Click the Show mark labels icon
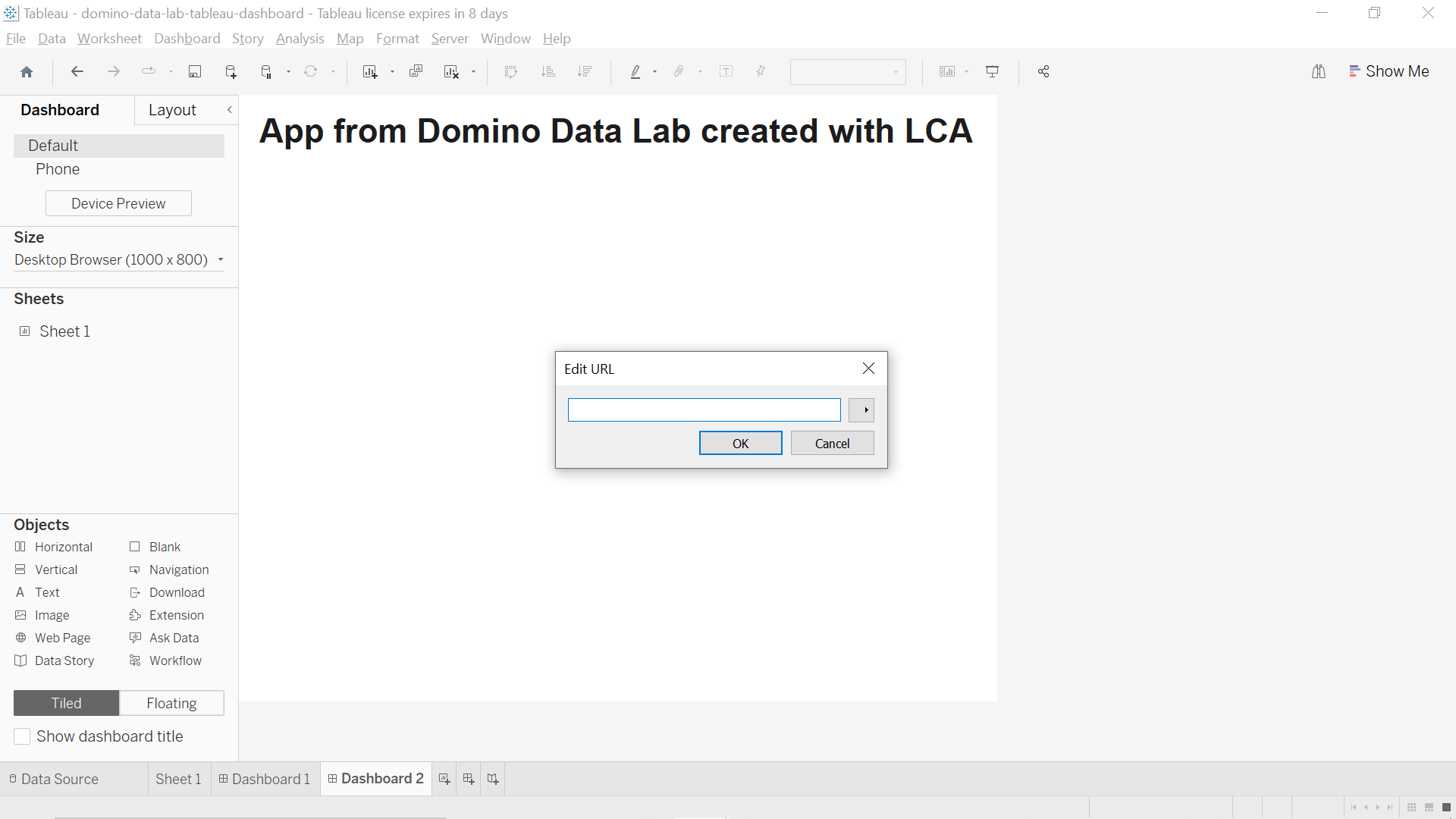Viewport: 1456px width, 819px height. click(x=726, y=71)
